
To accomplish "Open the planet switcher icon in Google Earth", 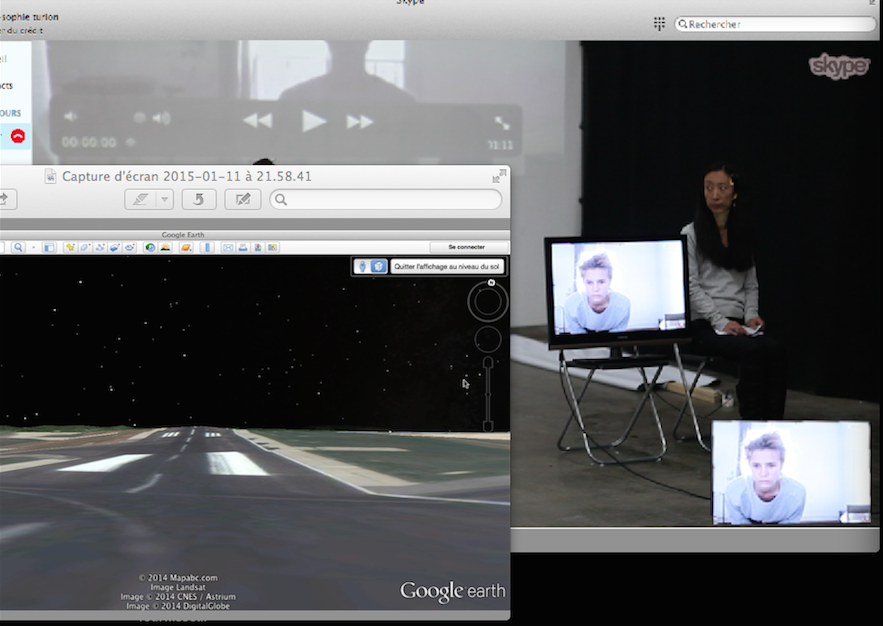I will [x=186, y=247].
